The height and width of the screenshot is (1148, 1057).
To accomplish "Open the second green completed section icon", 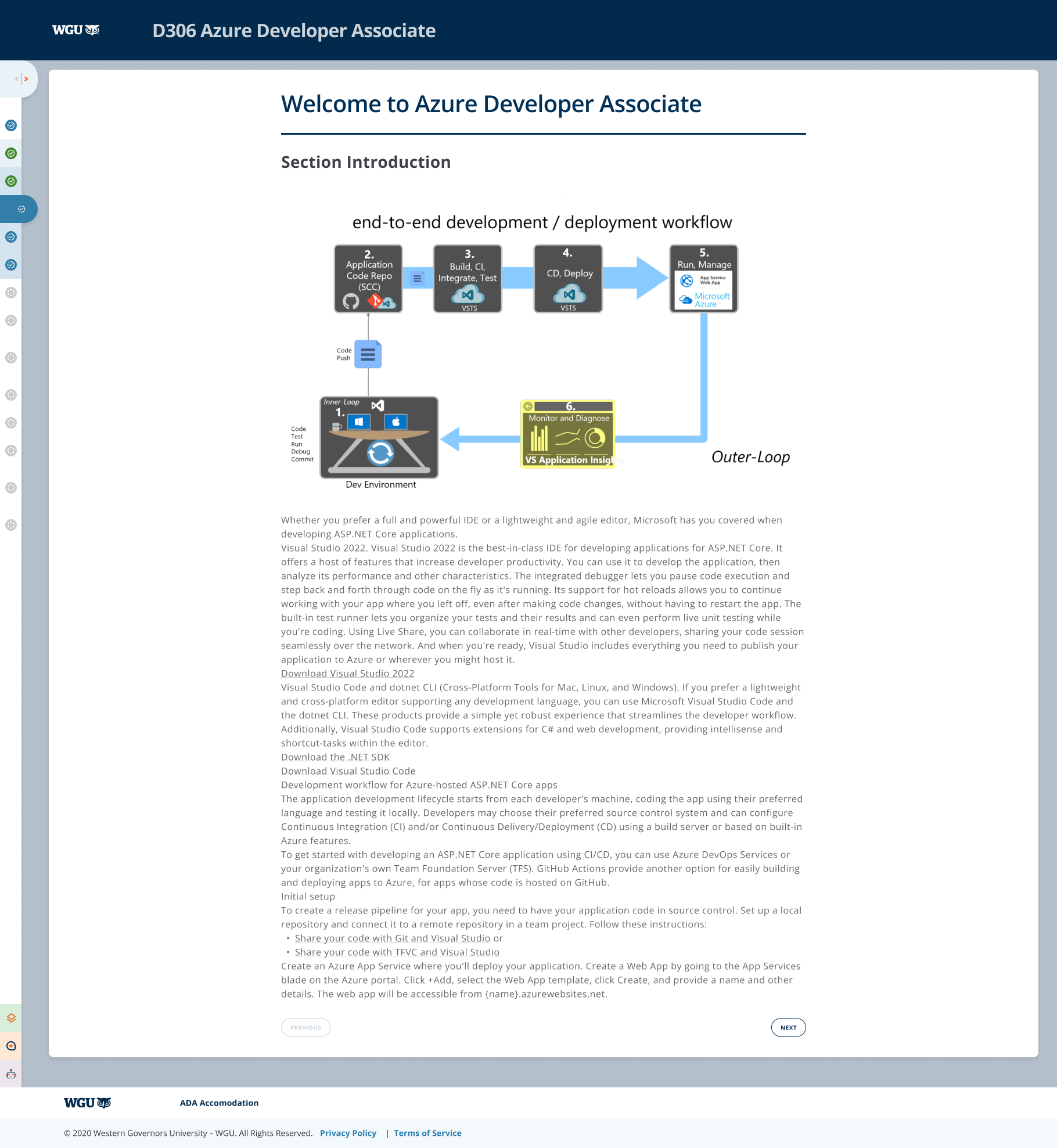I will 11,181.
